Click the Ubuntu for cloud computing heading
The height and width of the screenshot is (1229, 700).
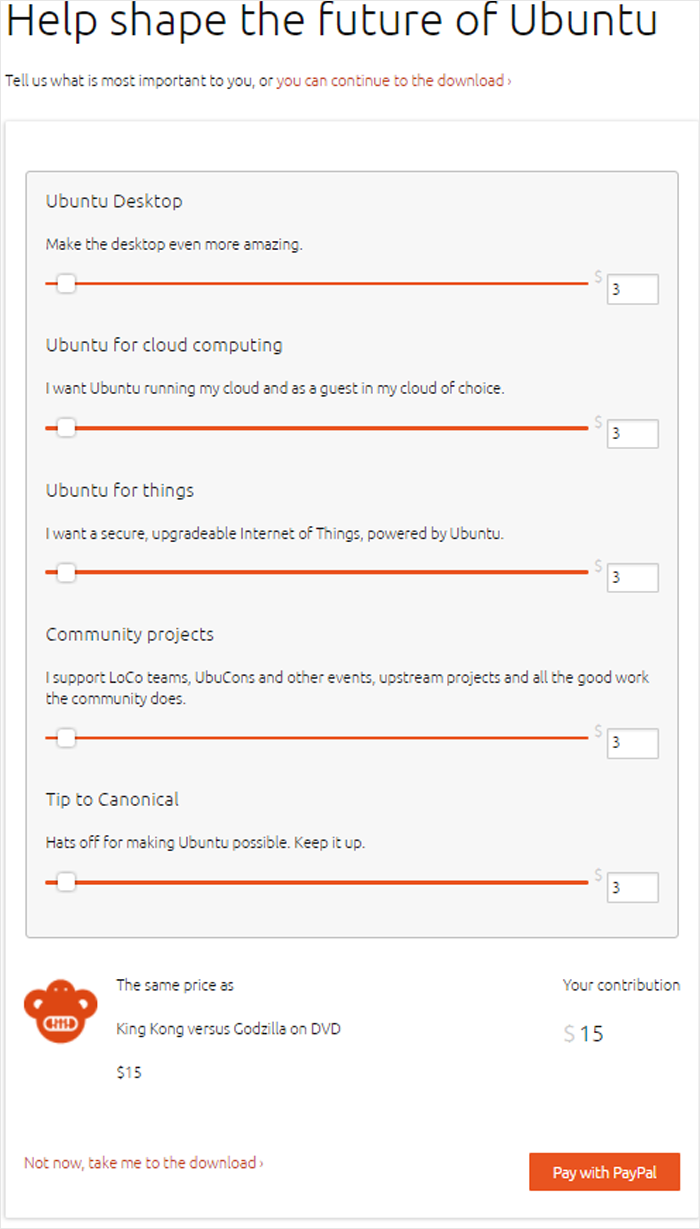pos(164,345)
